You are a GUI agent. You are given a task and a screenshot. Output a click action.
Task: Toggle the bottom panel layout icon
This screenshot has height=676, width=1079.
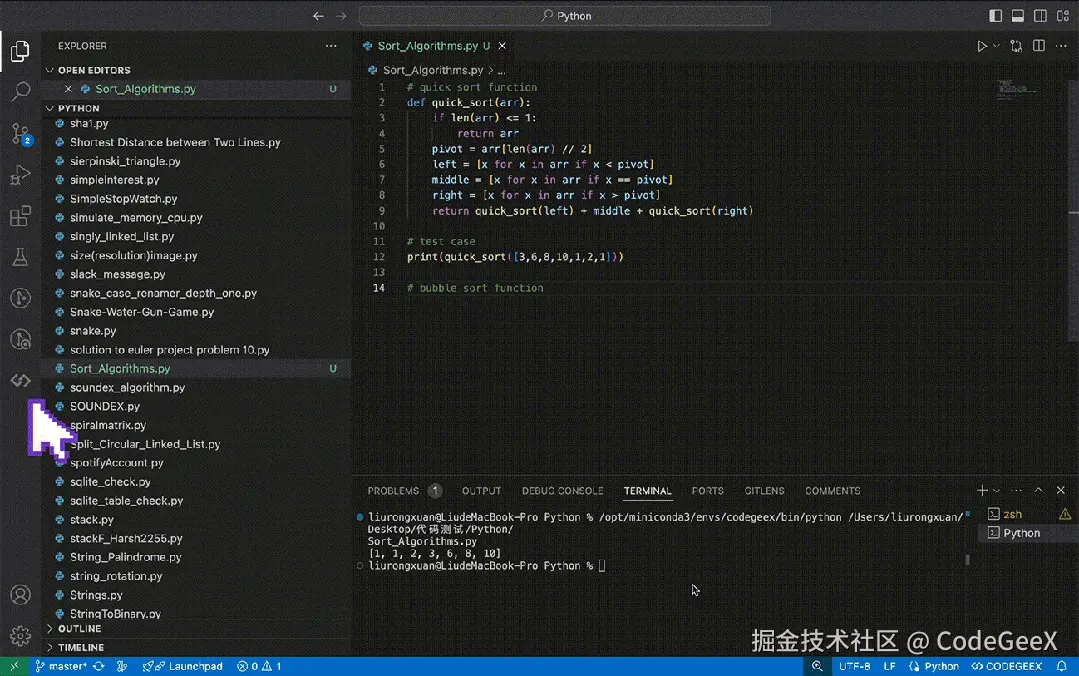[x=1018, y=16]
